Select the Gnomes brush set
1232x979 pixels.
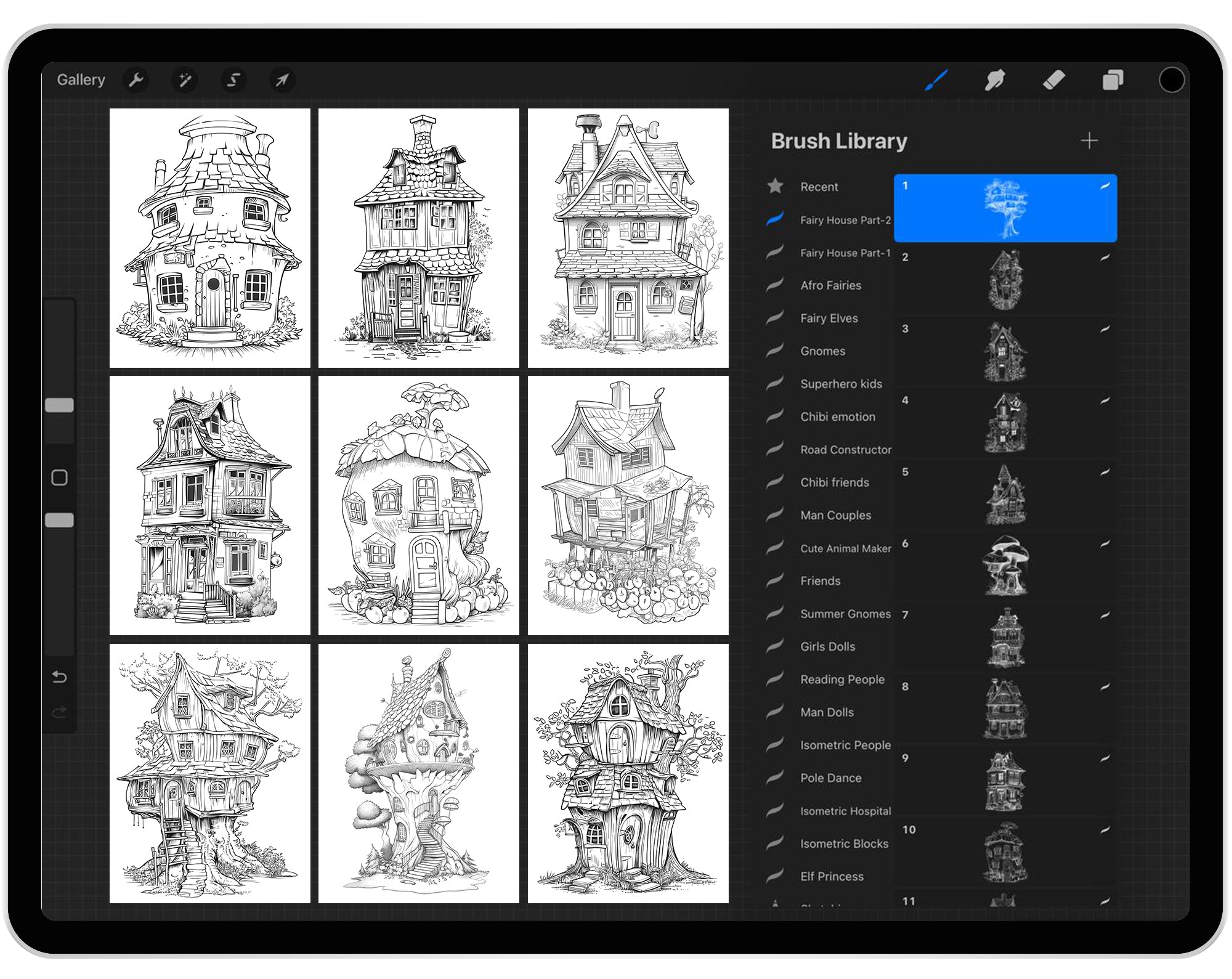tap(822, 351)
